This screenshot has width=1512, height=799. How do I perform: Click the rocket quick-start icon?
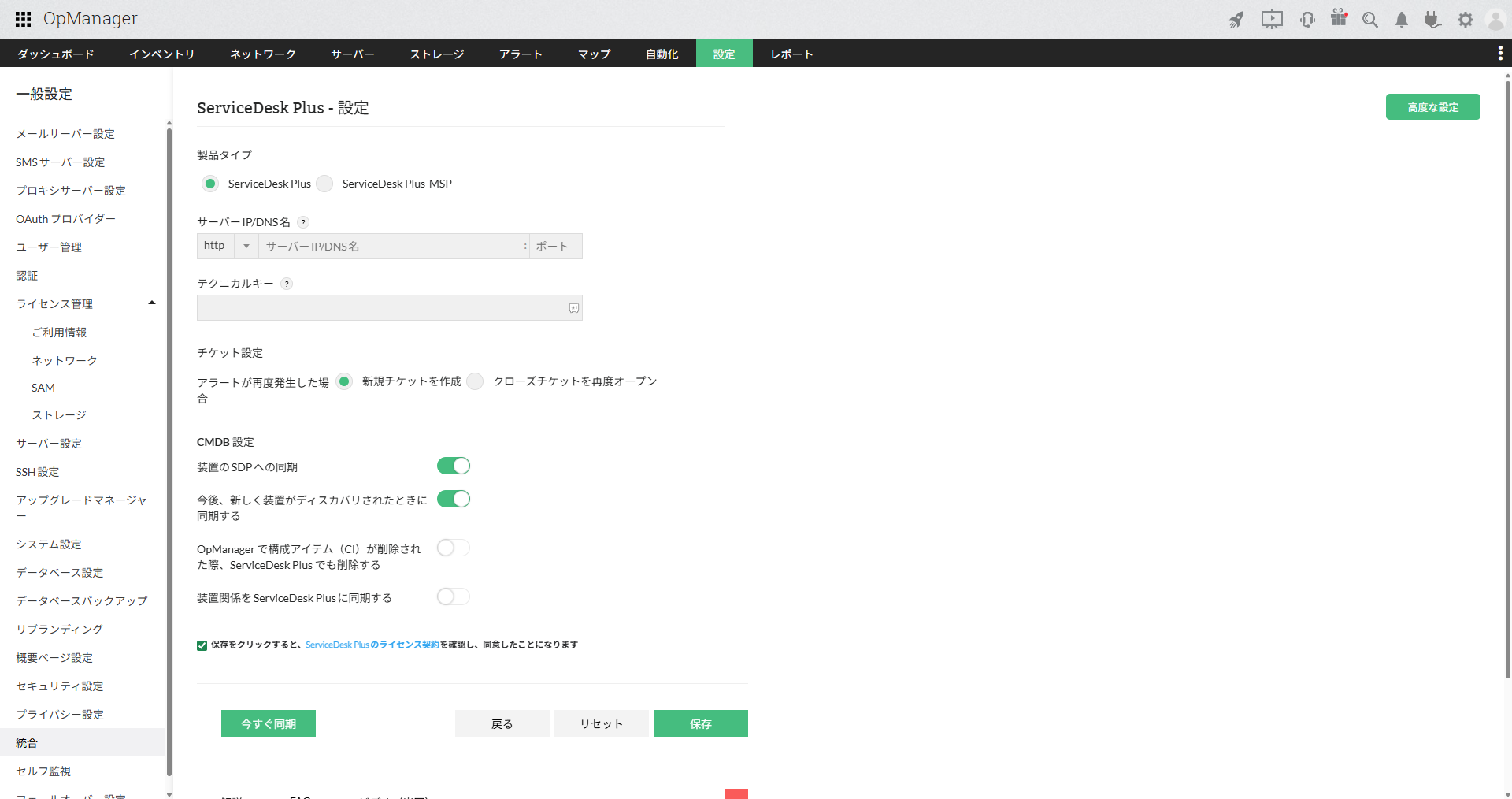(x=1236, y=20)
